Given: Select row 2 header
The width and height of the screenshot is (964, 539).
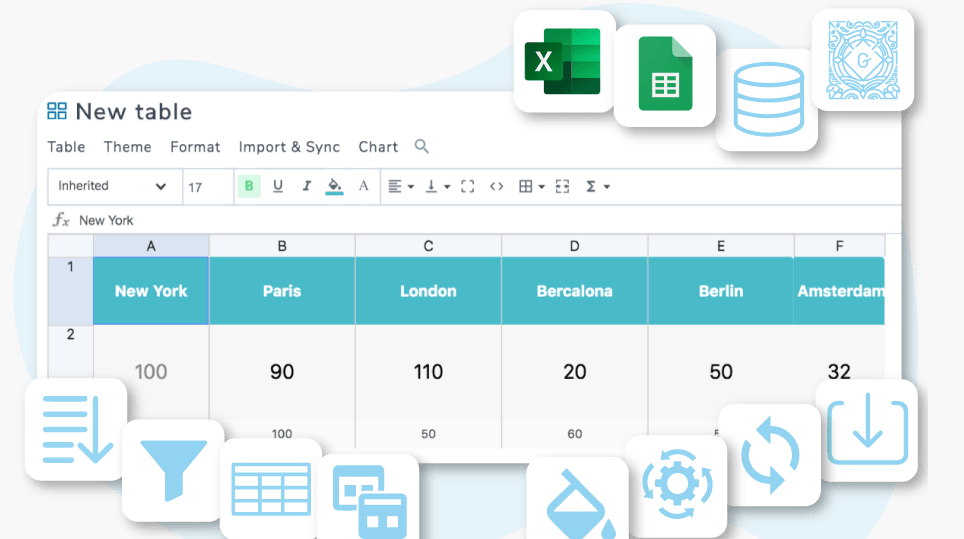Looking at the screenshot, I should [x=71, y=351].
